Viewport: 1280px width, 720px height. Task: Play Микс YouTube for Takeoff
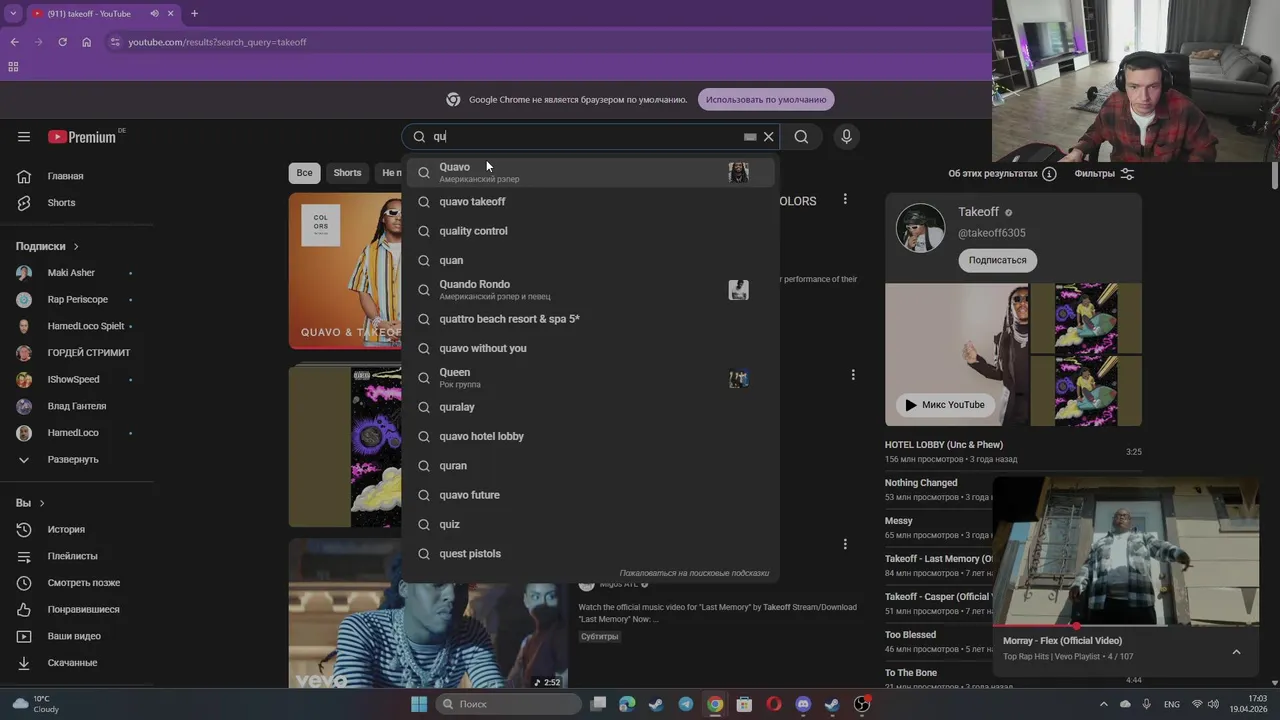pyautogui.click(x=945, y=405)
